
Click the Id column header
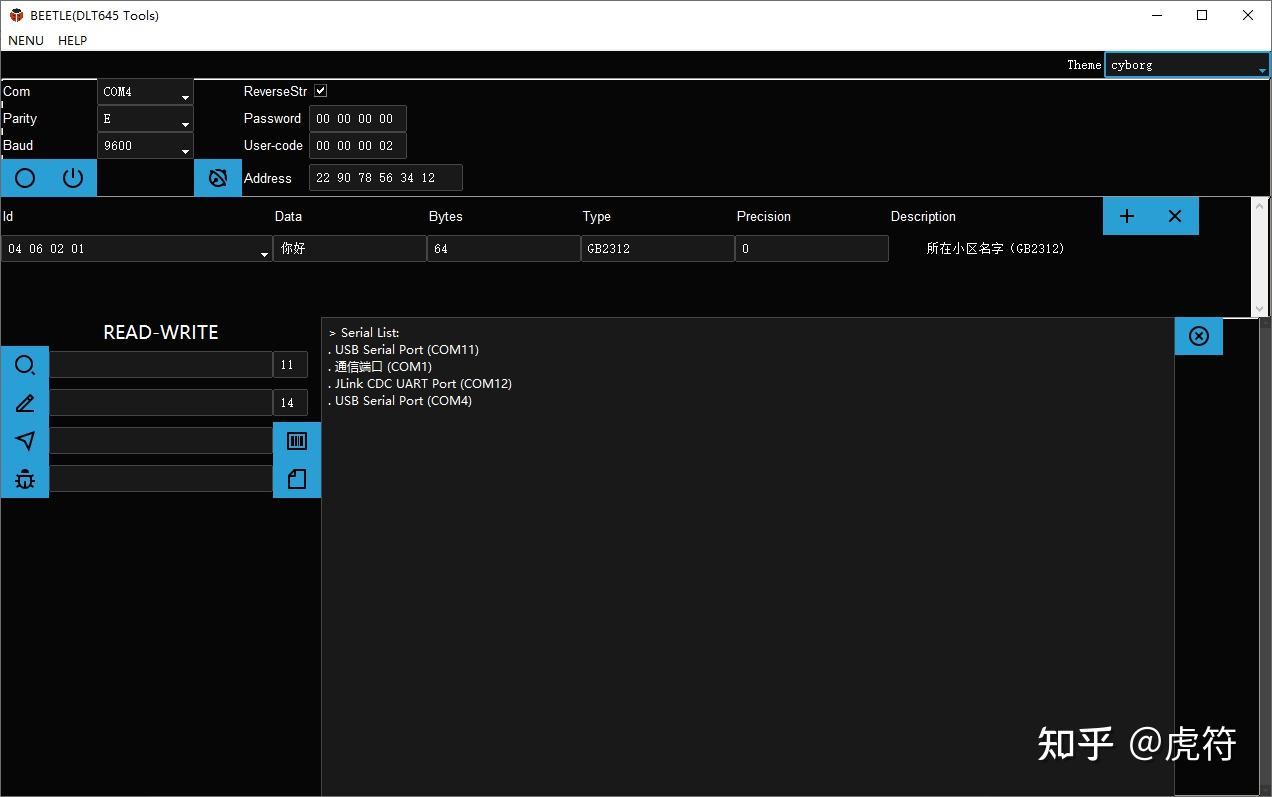tap(8, 216)
